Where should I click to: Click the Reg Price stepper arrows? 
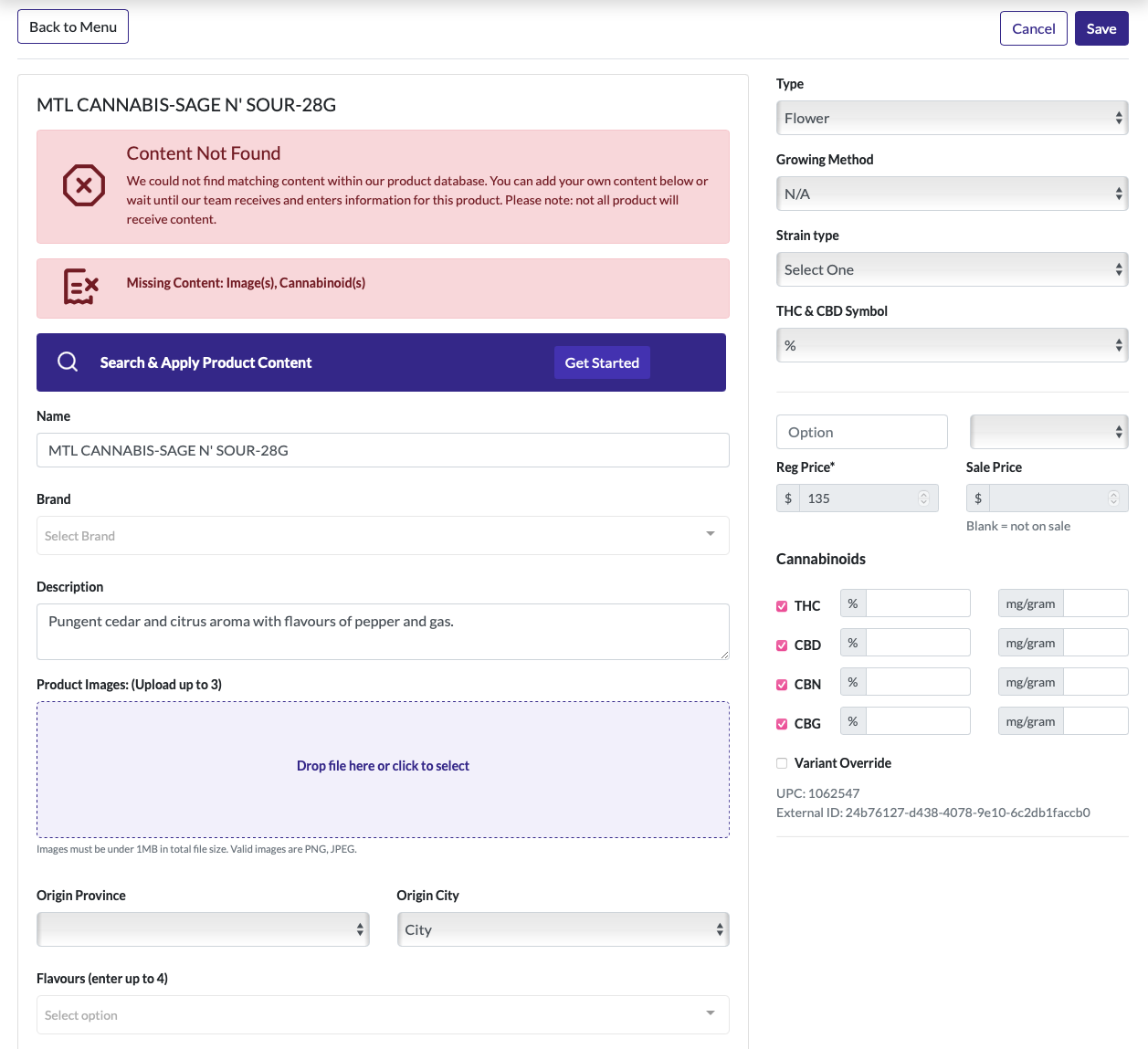(x=923, y=498)
